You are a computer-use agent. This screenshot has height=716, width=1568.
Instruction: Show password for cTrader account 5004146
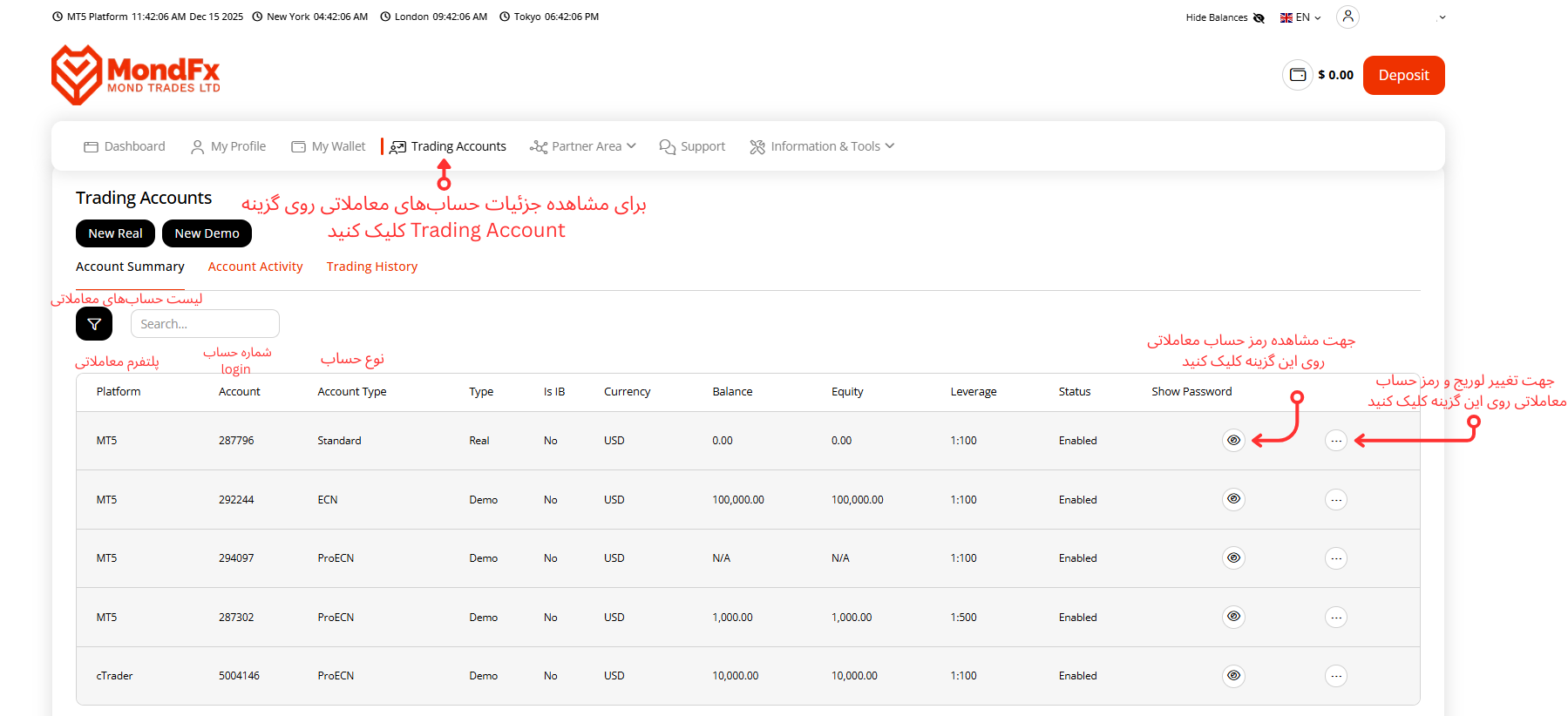pyautogui.click(x=1233, y=676)
